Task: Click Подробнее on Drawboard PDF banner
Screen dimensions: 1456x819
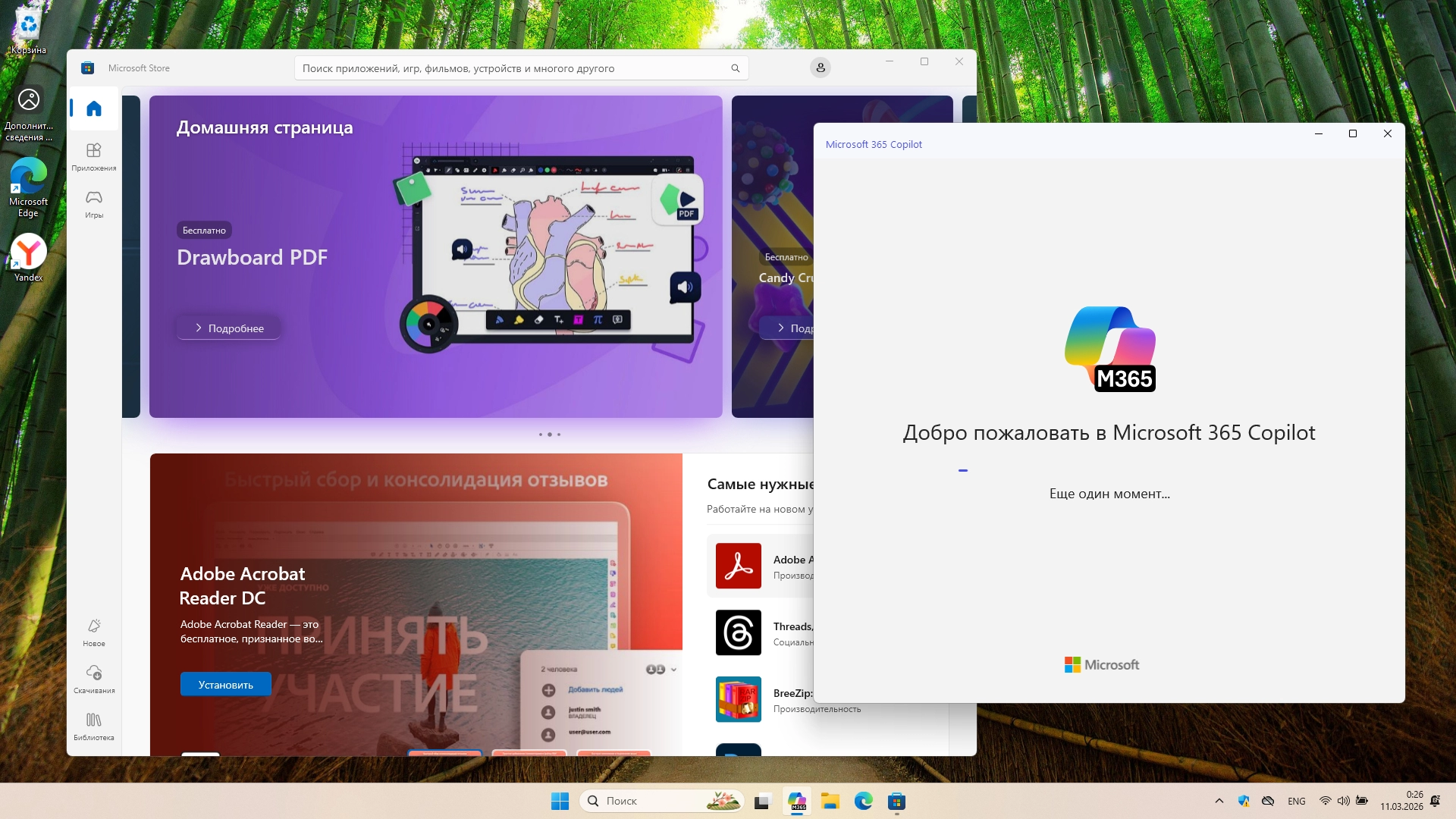Action: (229, 328)
